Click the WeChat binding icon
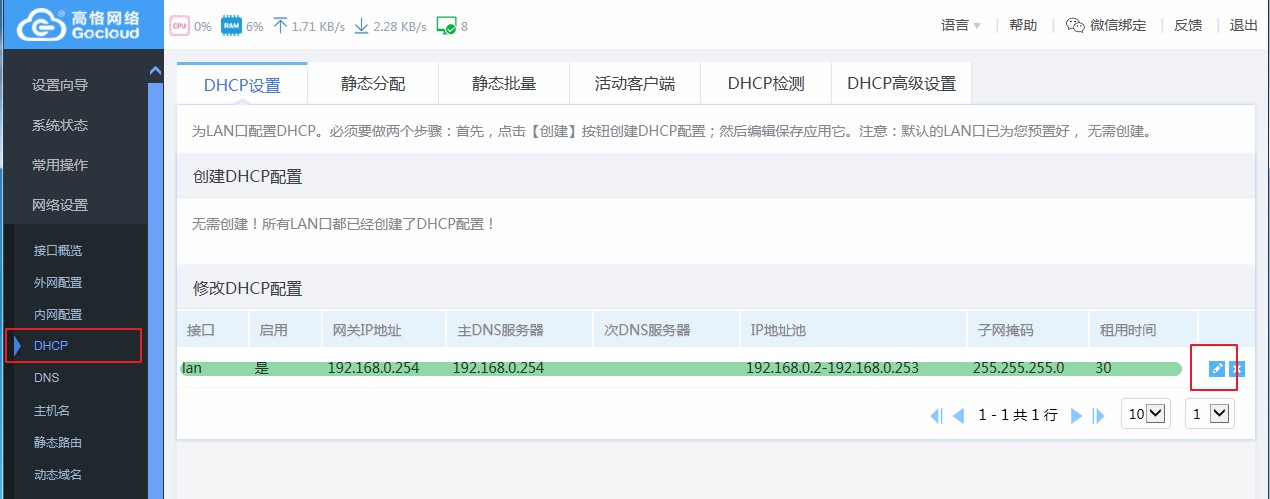The width and height of the screenshot is (1270, 499). [x=1075, y=26]
